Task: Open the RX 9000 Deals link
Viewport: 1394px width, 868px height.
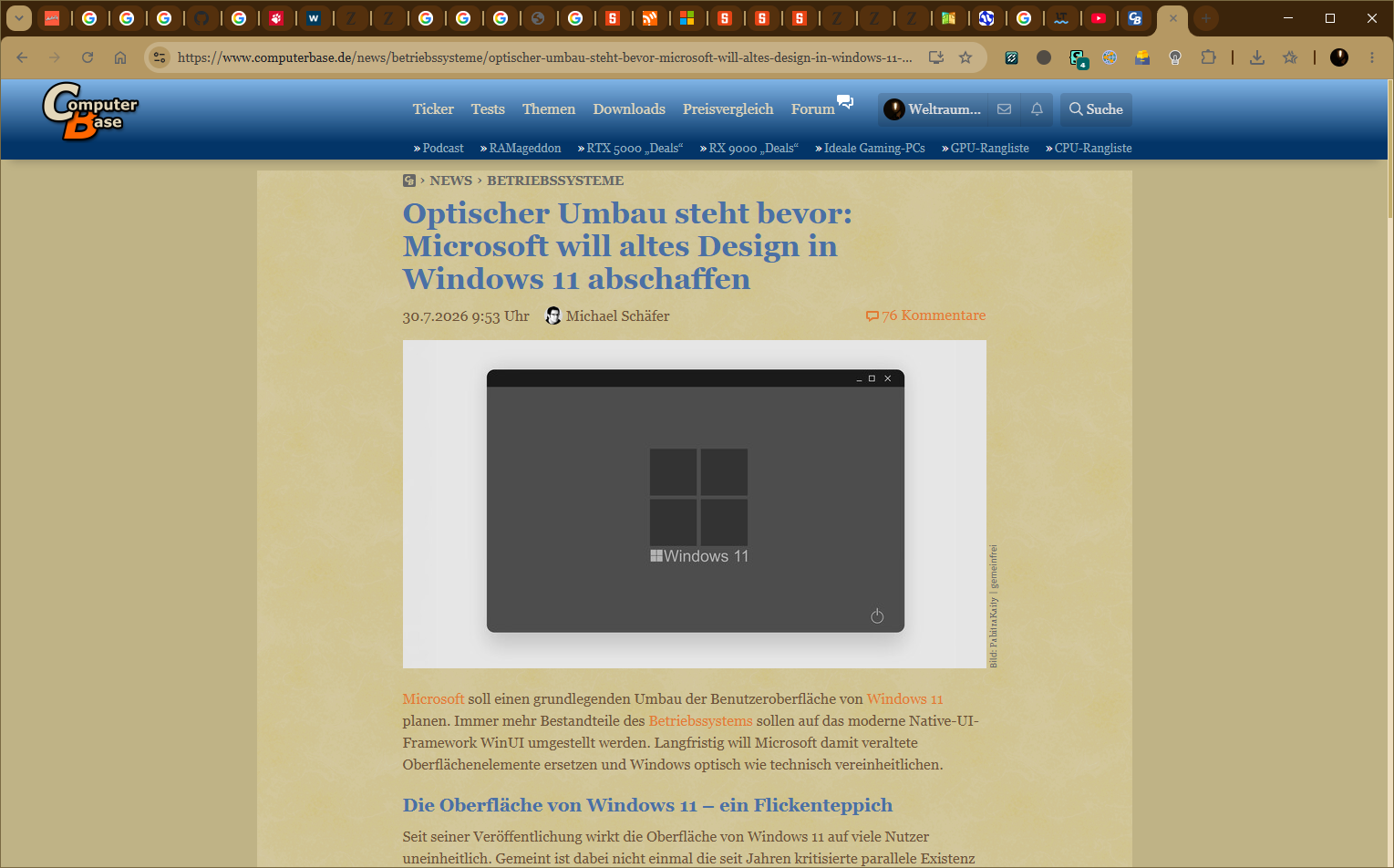Action: 749,148
